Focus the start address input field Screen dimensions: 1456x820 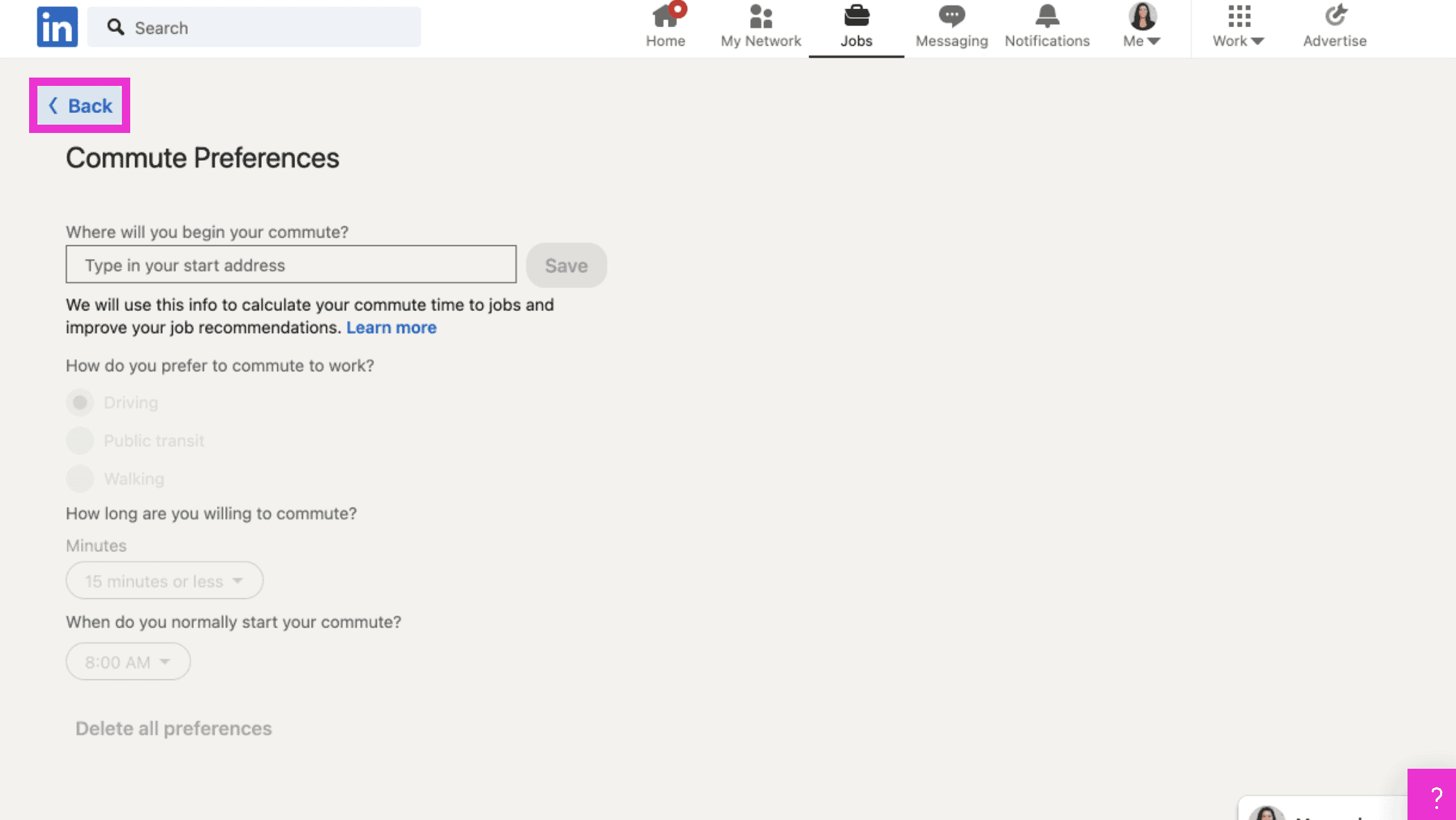click(x=291, y=265)
